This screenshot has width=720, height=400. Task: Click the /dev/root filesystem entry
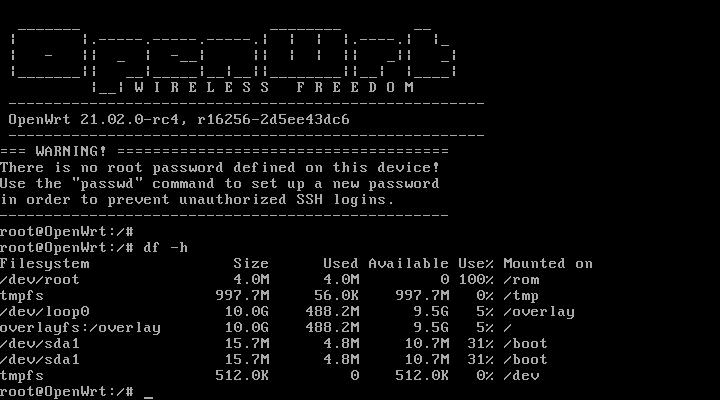[40, 280]
